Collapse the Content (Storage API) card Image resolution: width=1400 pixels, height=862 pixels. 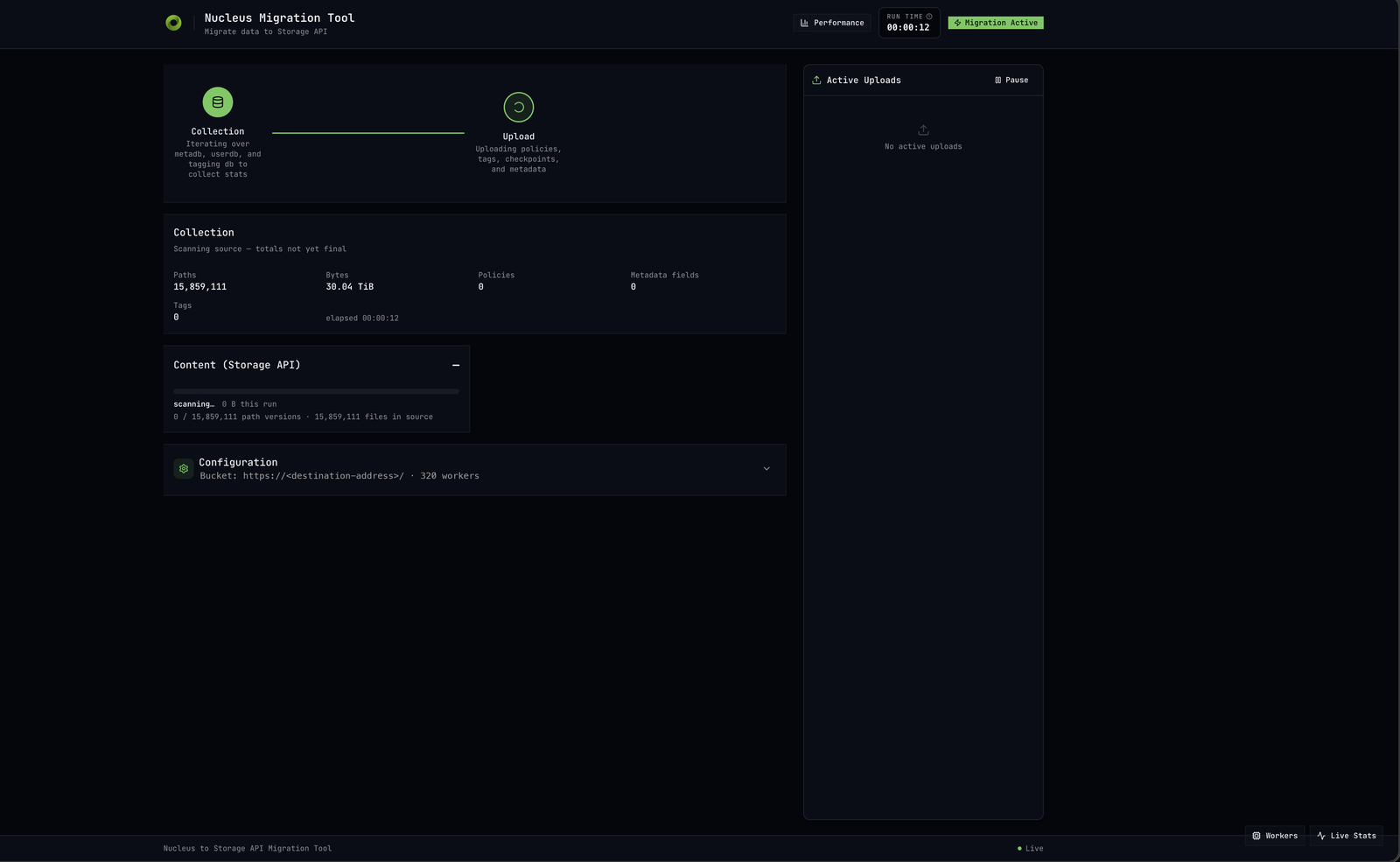click(x=456, y=365)
